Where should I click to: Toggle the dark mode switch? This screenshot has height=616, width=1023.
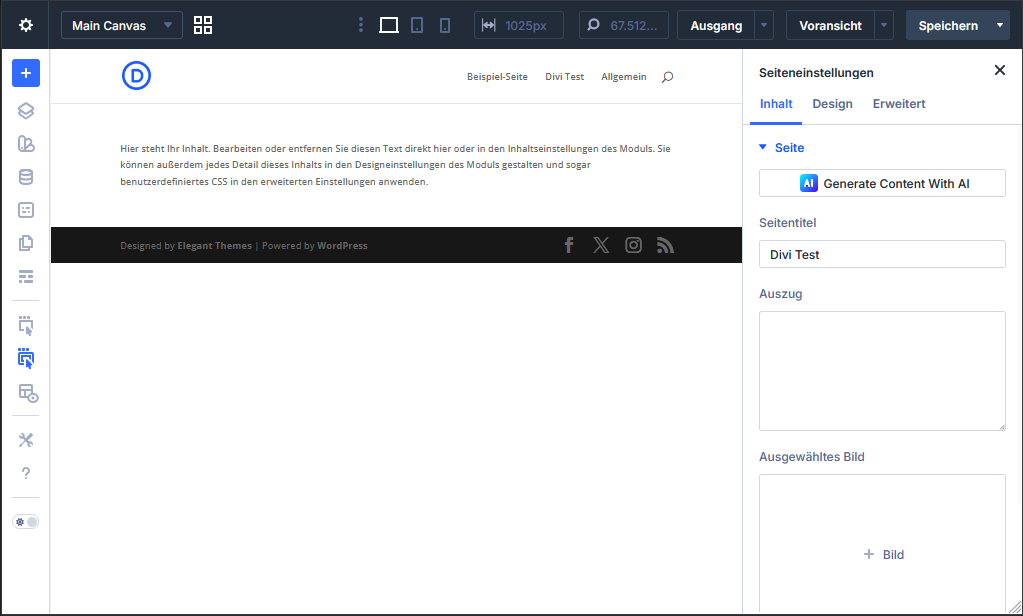[26, 522]
